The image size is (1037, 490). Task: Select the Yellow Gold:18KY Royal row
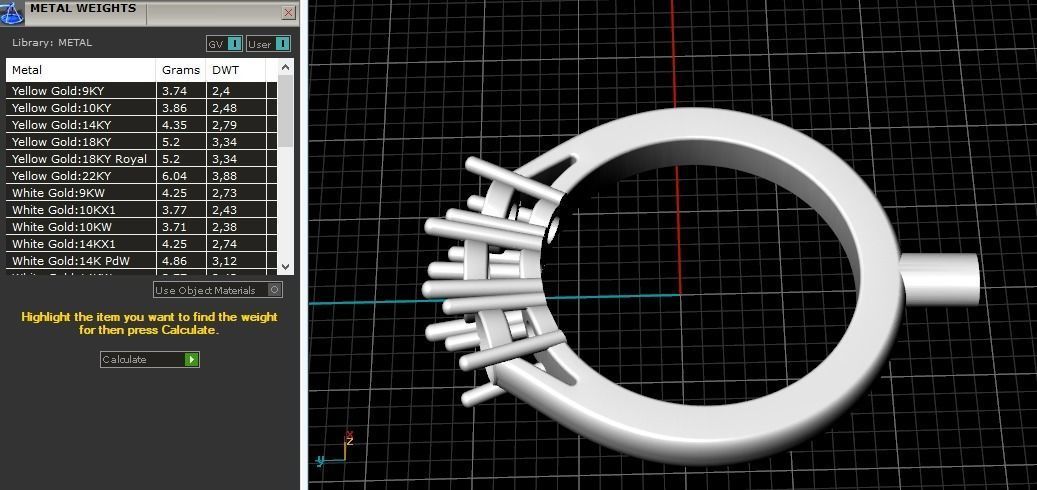click(142, 159)
